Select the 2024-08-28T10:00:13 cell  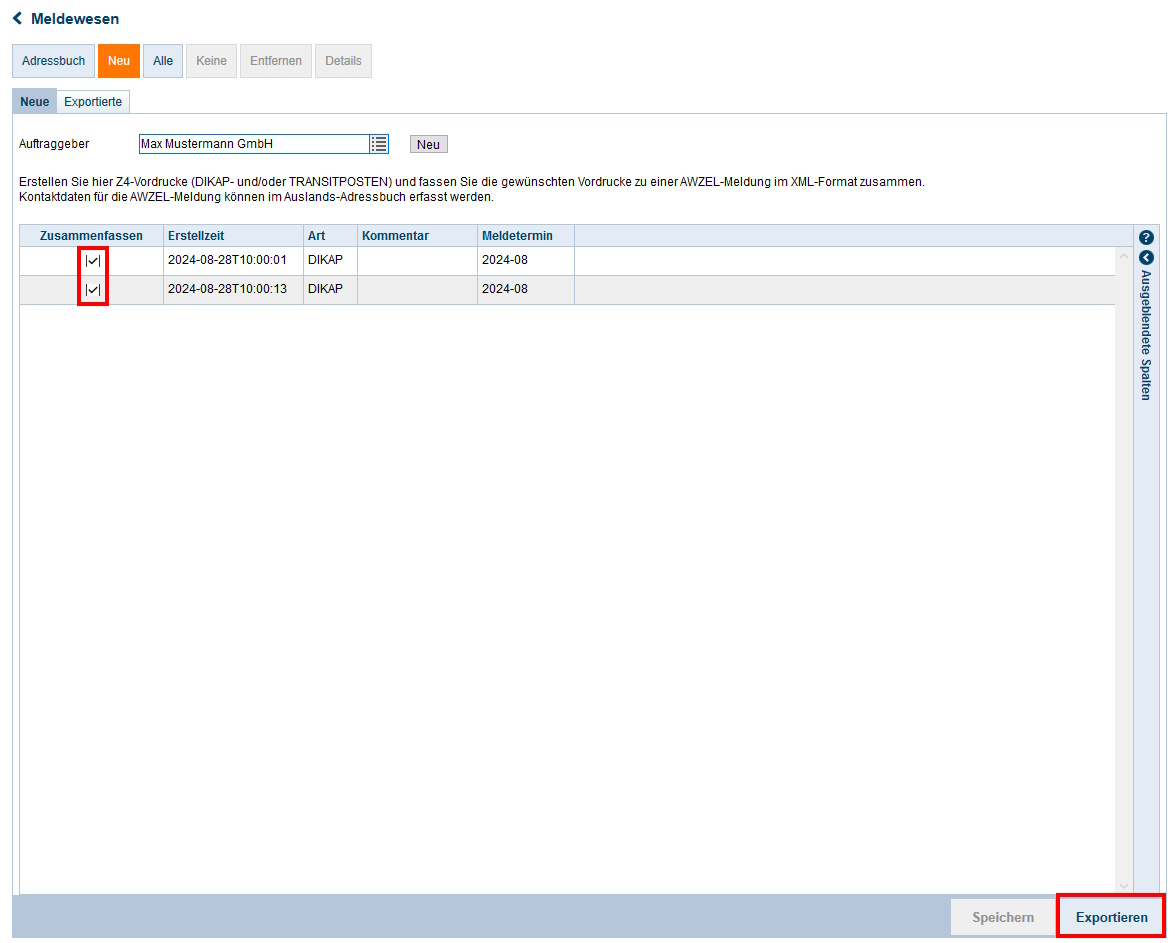coord(233,289)
